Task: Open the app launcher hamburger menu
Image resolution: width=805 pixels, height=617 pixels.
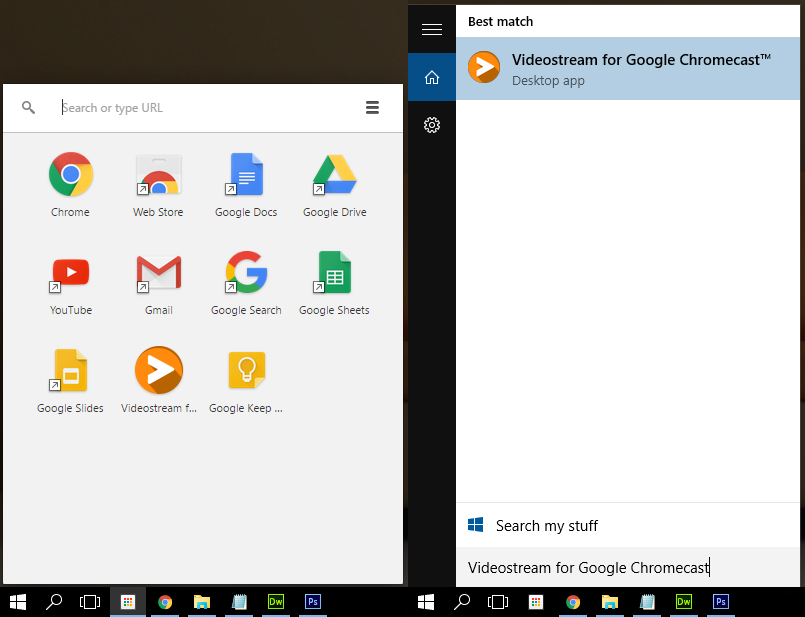Action: tap(372, 108)
